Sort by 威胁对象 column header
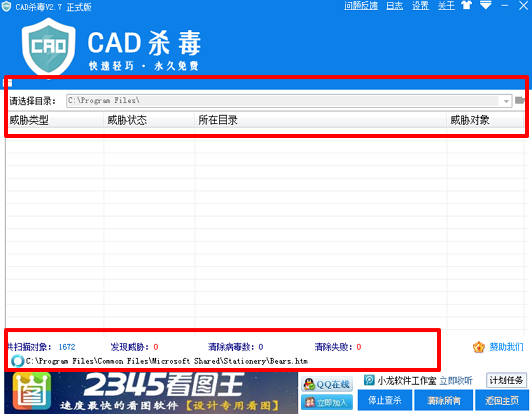 click(485, 120)
